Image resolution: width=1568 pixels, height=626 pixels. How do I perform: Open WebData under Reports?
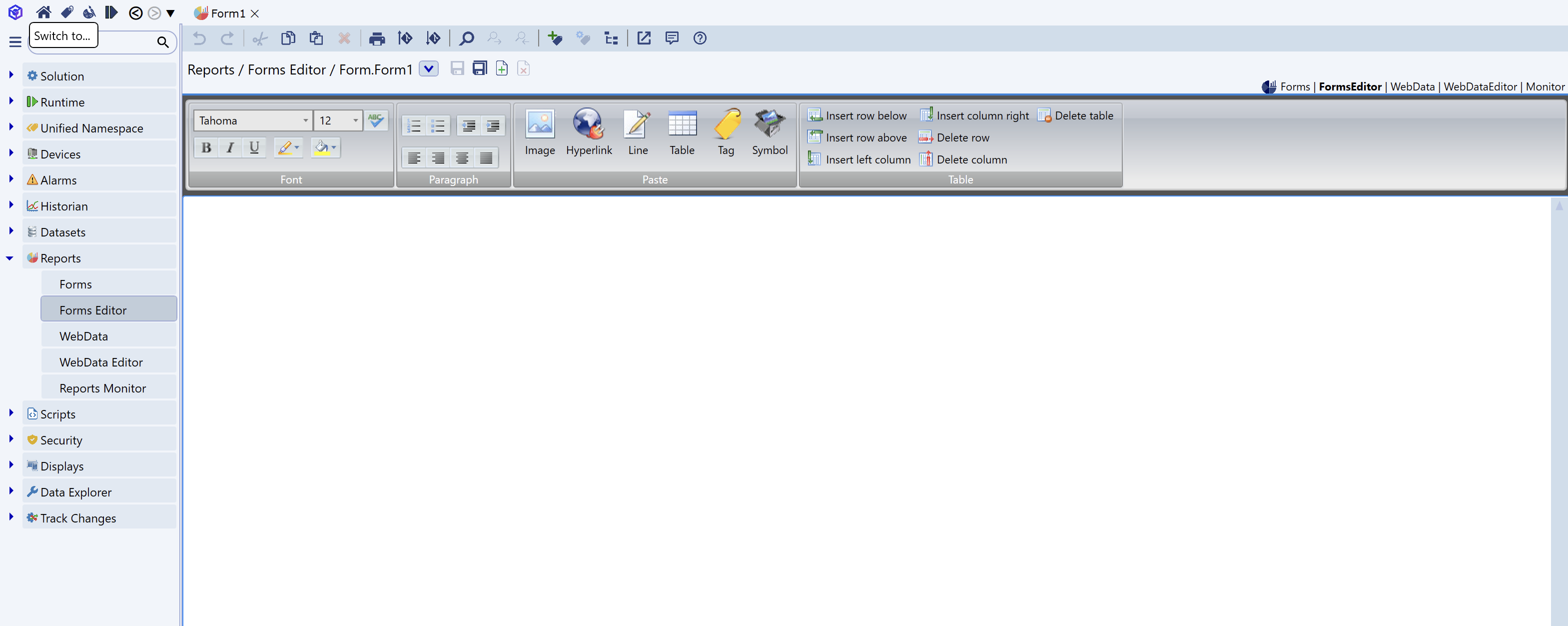click(83, 336)
